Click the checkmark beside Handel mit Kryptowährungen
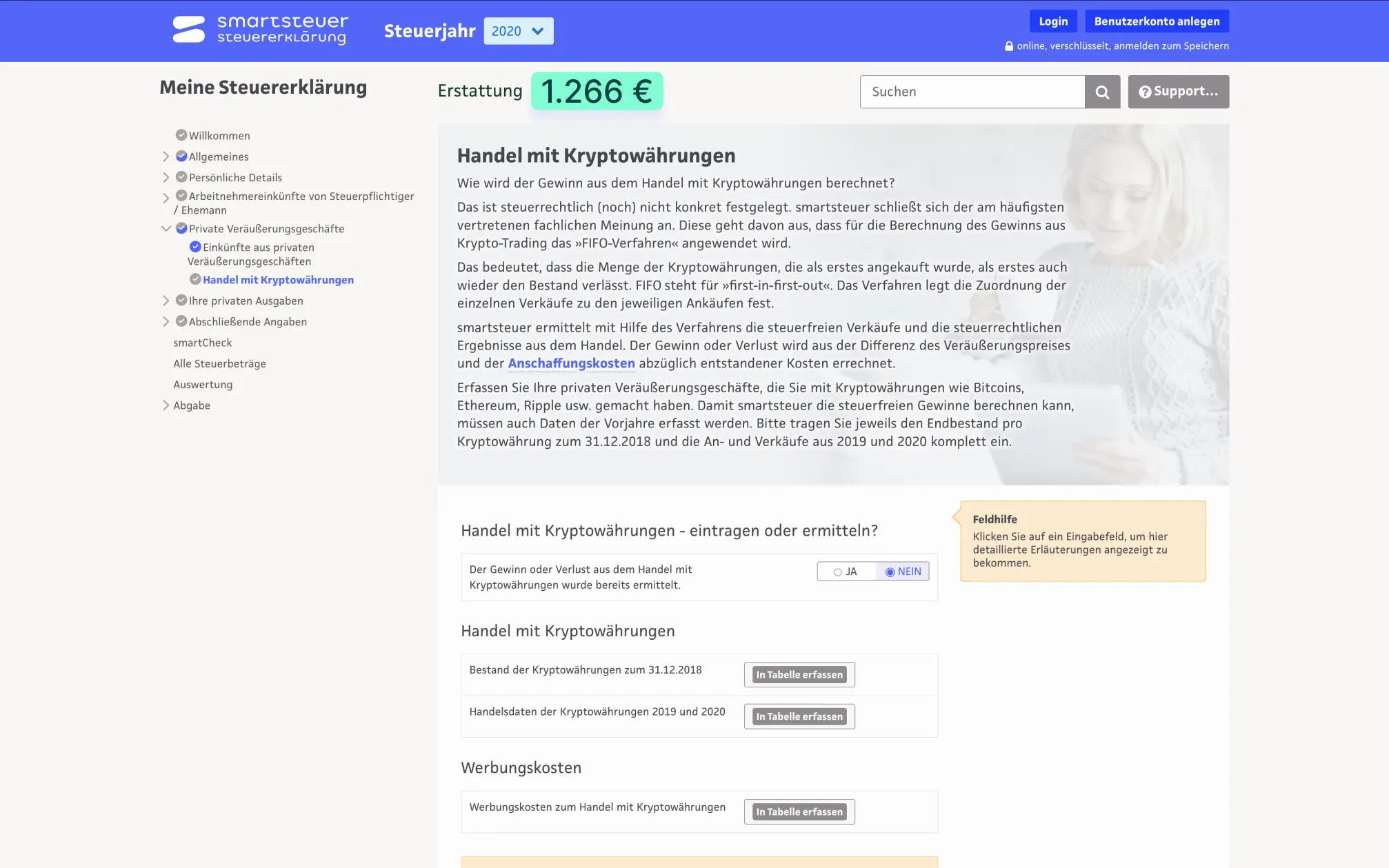 click(195, 279)
